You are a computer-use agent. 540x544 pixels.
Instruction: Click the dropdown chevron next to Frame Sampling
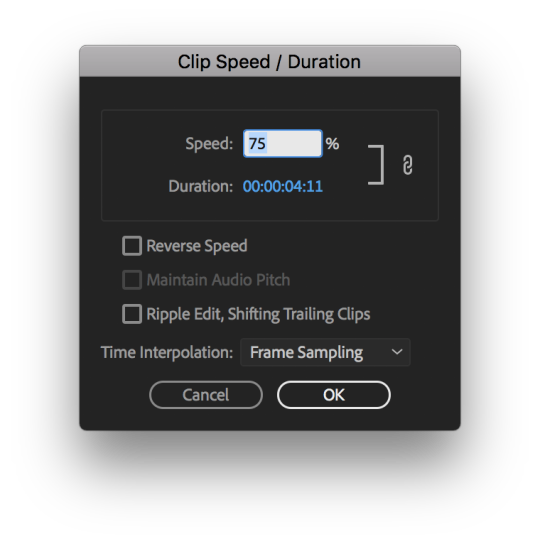397,352
